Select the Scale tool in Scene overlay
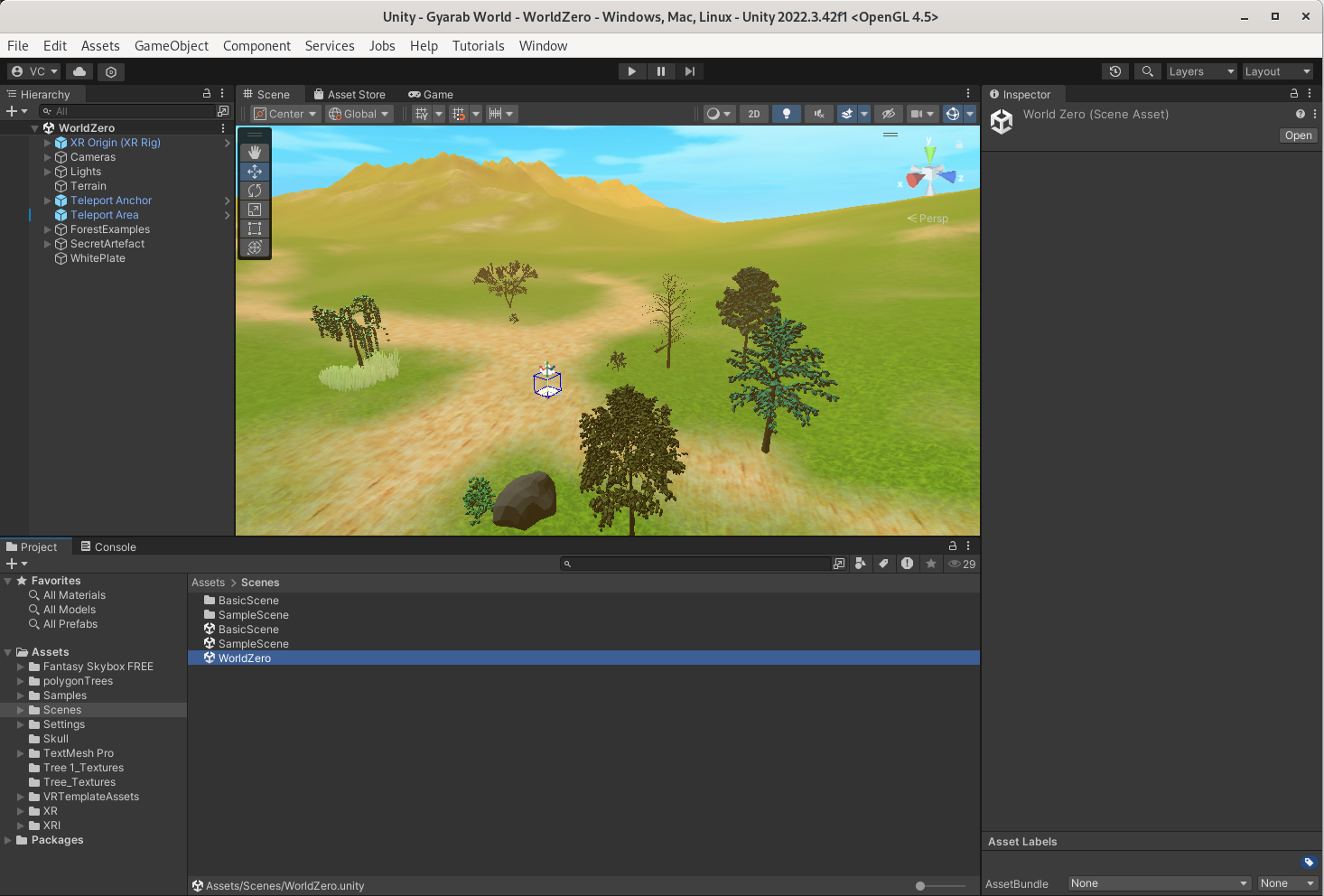The height and width of the screenshot is (896, 1324). [255, 210]
